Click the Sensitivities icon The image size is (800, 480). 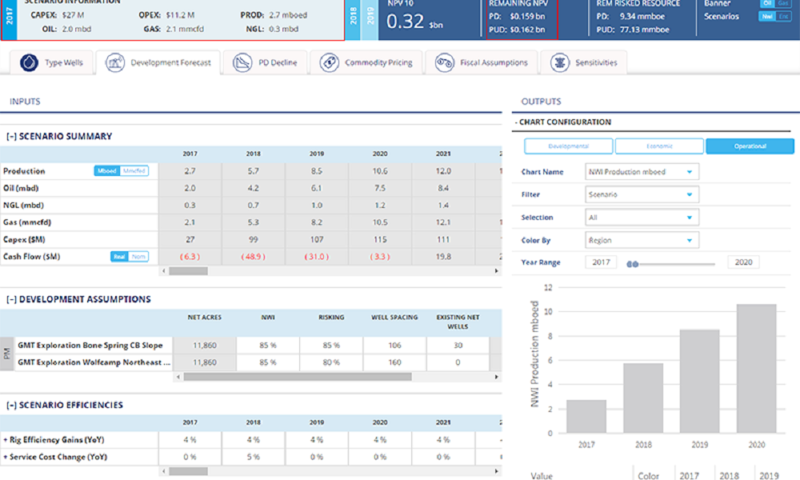tap(560, 63)
